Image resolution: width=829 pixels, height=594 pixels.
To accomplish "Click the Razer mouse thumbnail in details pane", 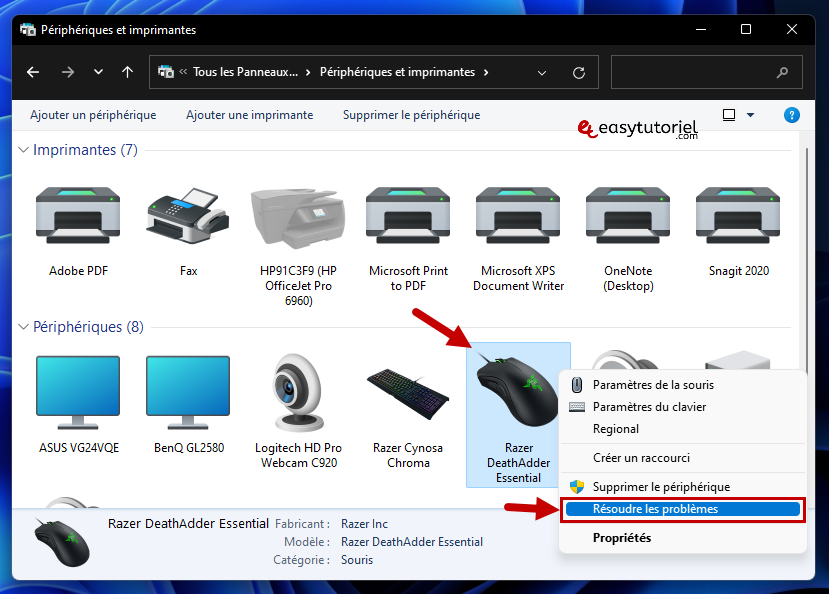I will pos(62,542).
